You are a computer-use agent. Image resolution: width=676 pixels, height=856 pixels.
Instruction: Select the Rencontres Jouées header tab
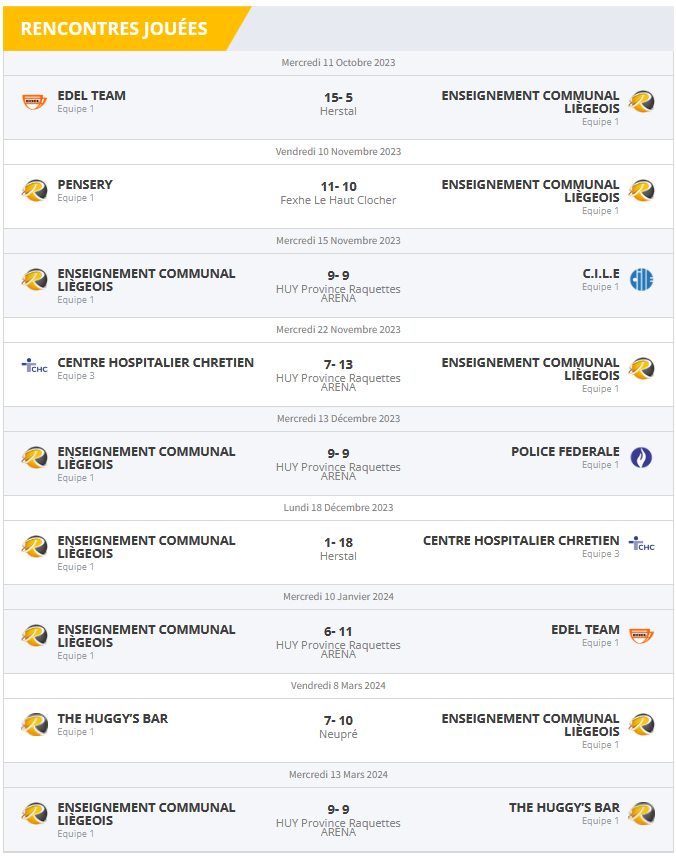(114, 29)
